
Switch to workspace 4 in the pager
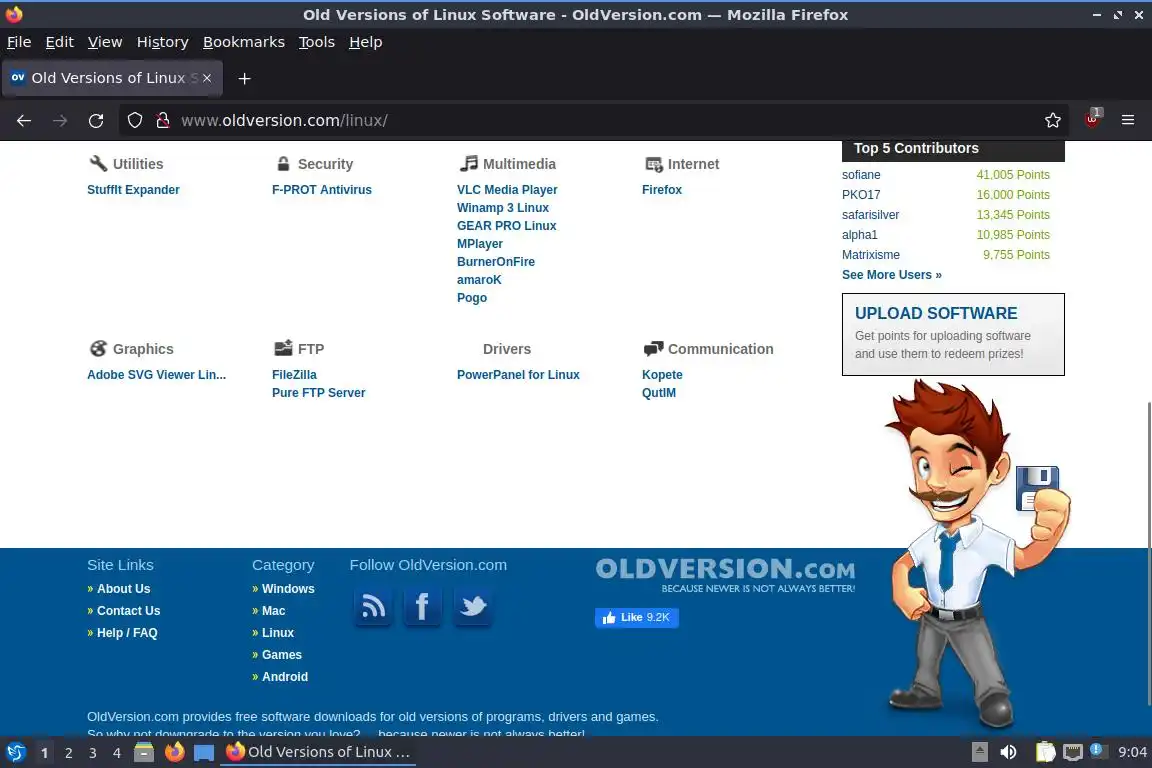[117, 753]
